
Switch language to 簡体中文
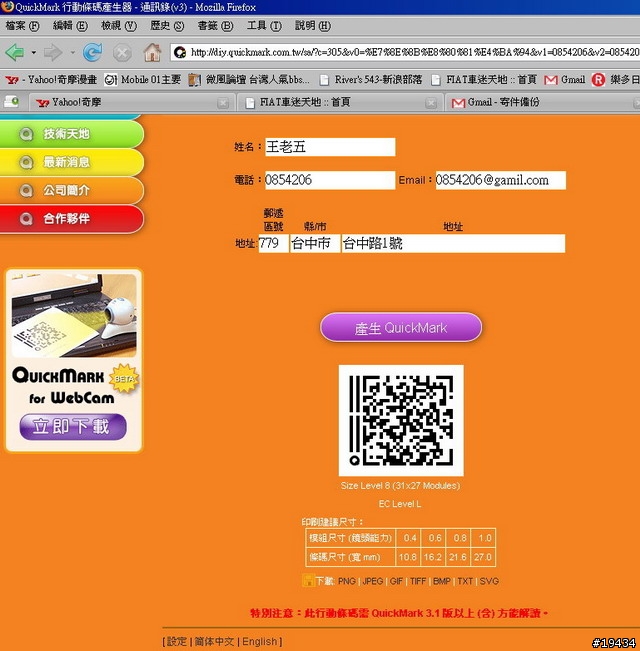(214, 641)
